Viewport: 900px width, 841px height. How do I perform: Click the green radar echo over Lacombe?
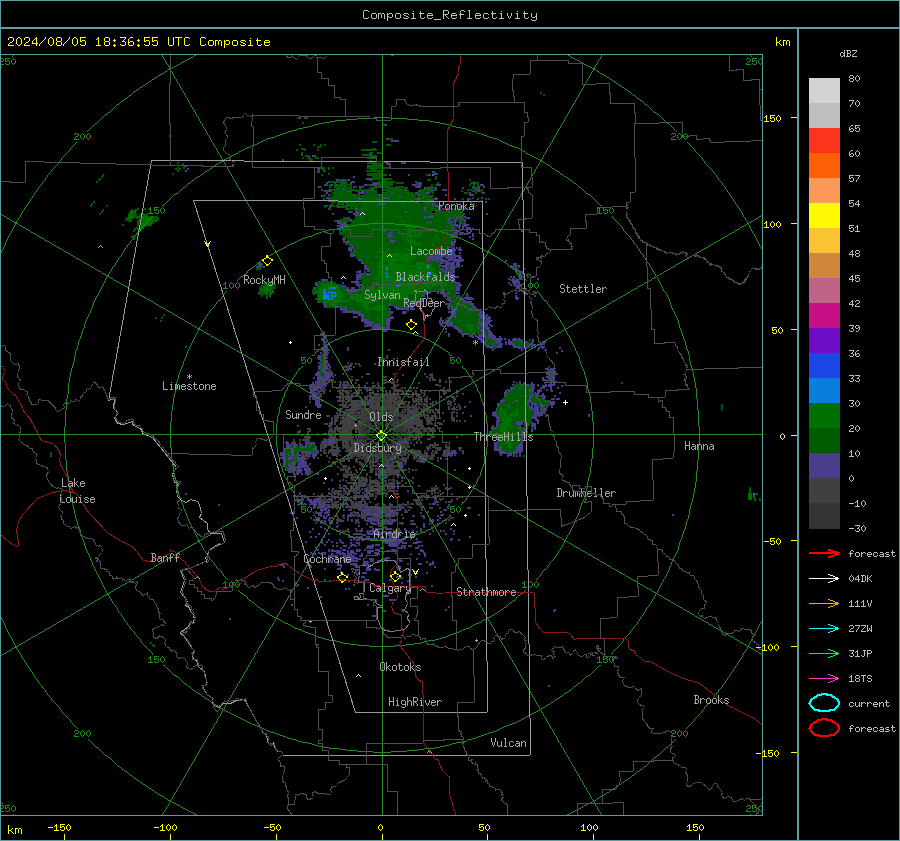point(396,241)
